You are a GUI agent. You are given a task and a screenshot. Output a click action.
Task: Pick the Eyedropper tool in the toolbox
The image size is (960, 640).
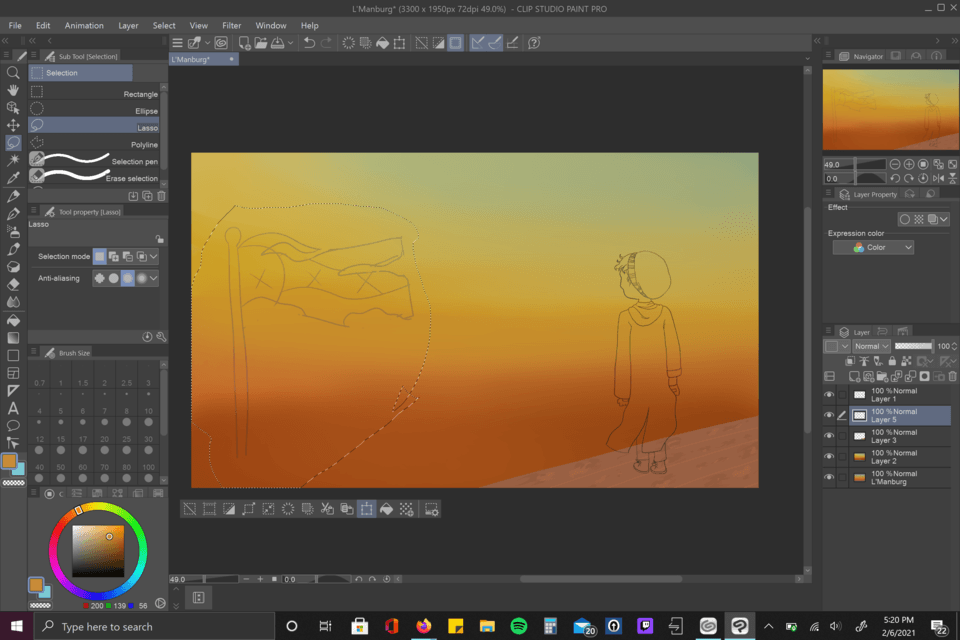point(13,177)
